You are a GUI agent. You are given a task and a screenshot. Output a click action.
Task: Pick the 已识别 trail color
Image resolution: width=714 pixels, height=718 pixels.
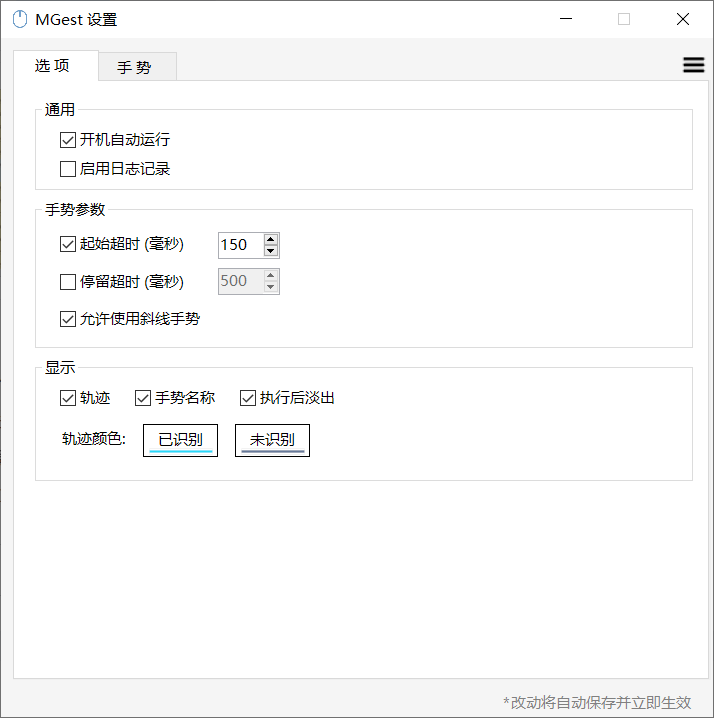pos(180,441)
